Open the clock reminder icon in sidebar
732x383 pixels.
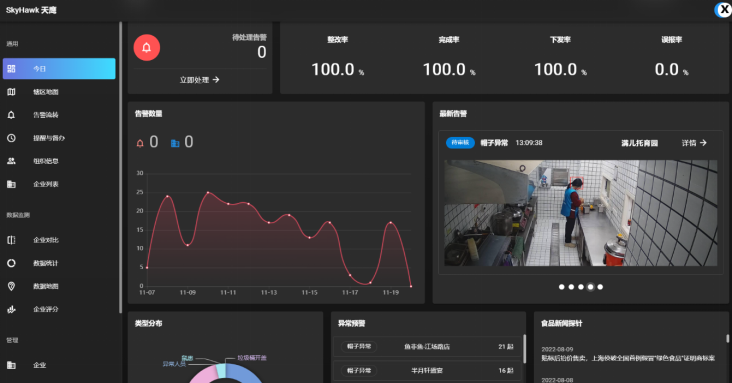click(x=11, y=138)
